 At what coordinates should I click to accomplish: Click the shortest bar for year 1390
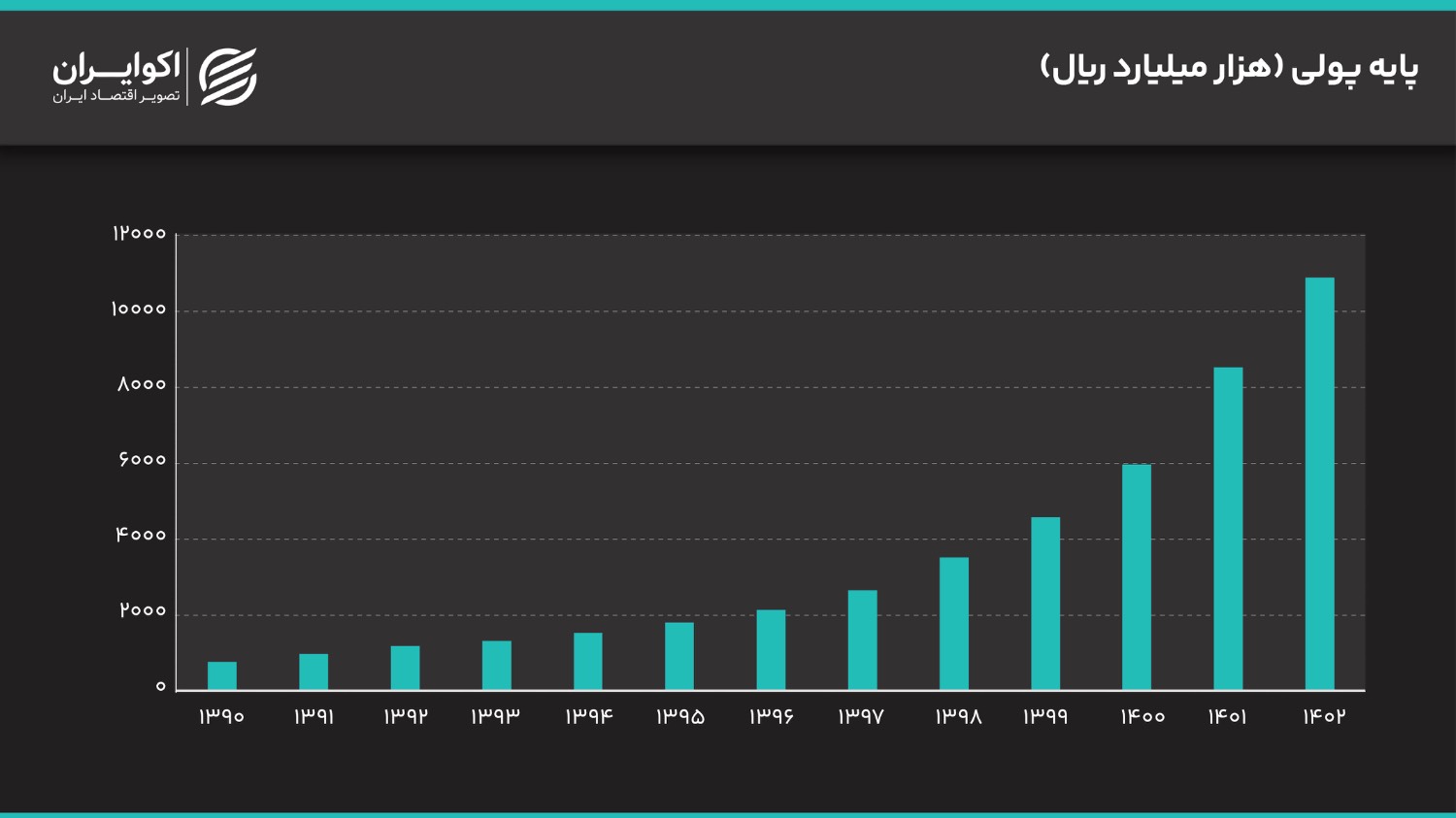click(x=222, y=675)
